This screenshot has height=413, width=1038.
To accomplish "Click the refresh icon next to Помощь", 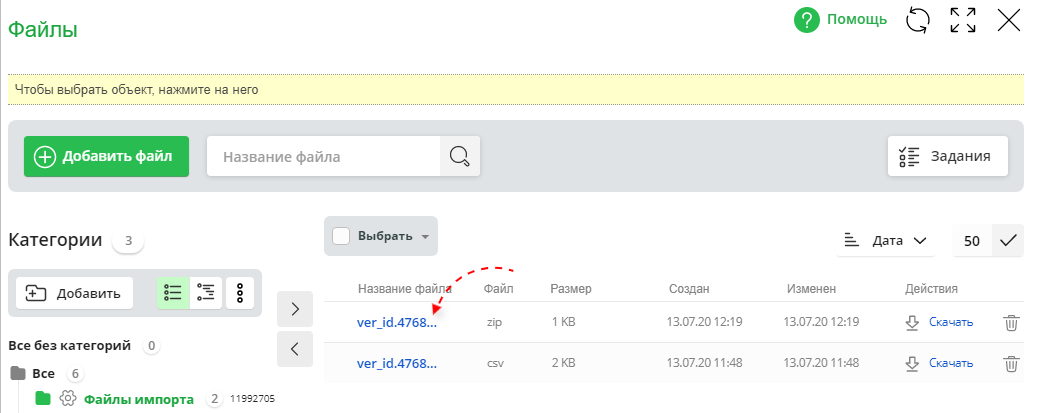I will [x=917, y=20].
